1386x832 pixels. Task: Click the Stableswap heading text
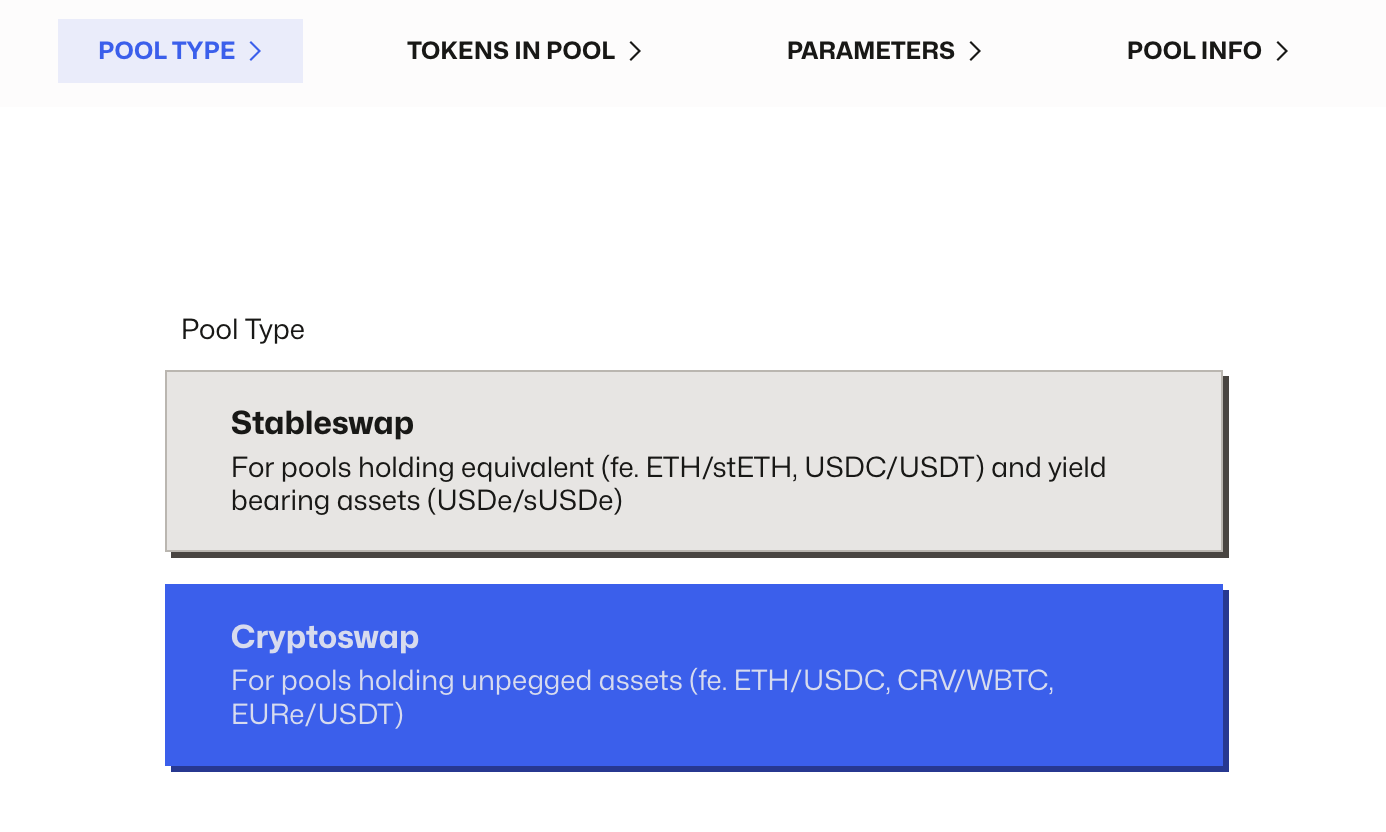(322, 423)
